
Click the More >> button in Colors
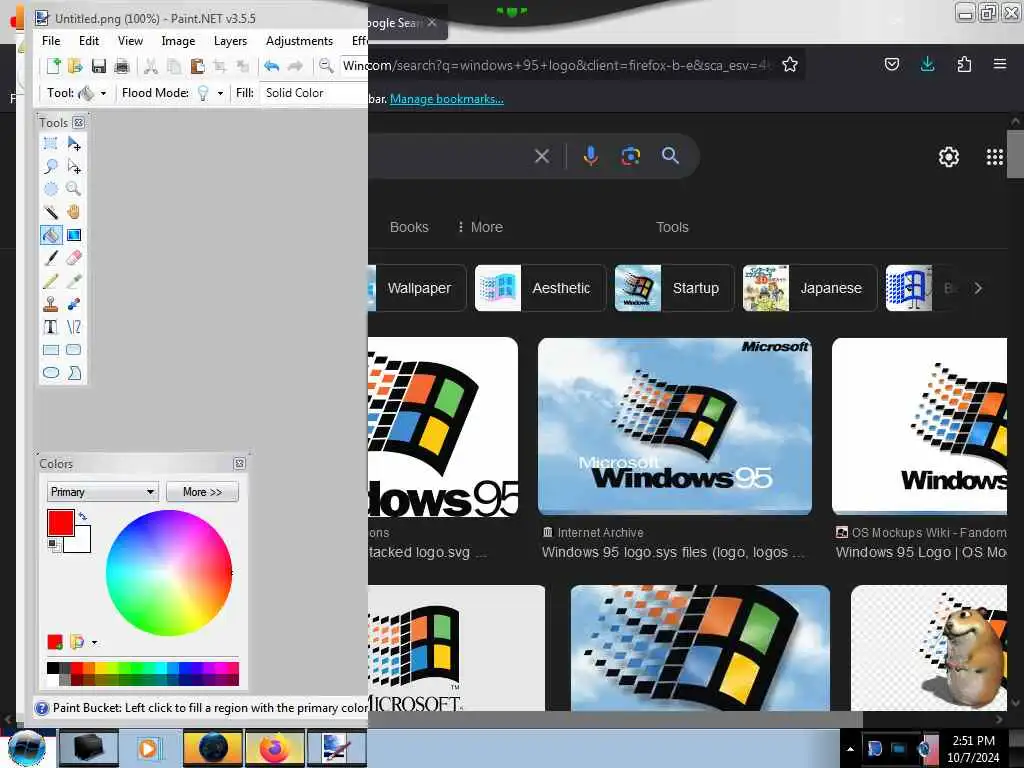point(202,492)
